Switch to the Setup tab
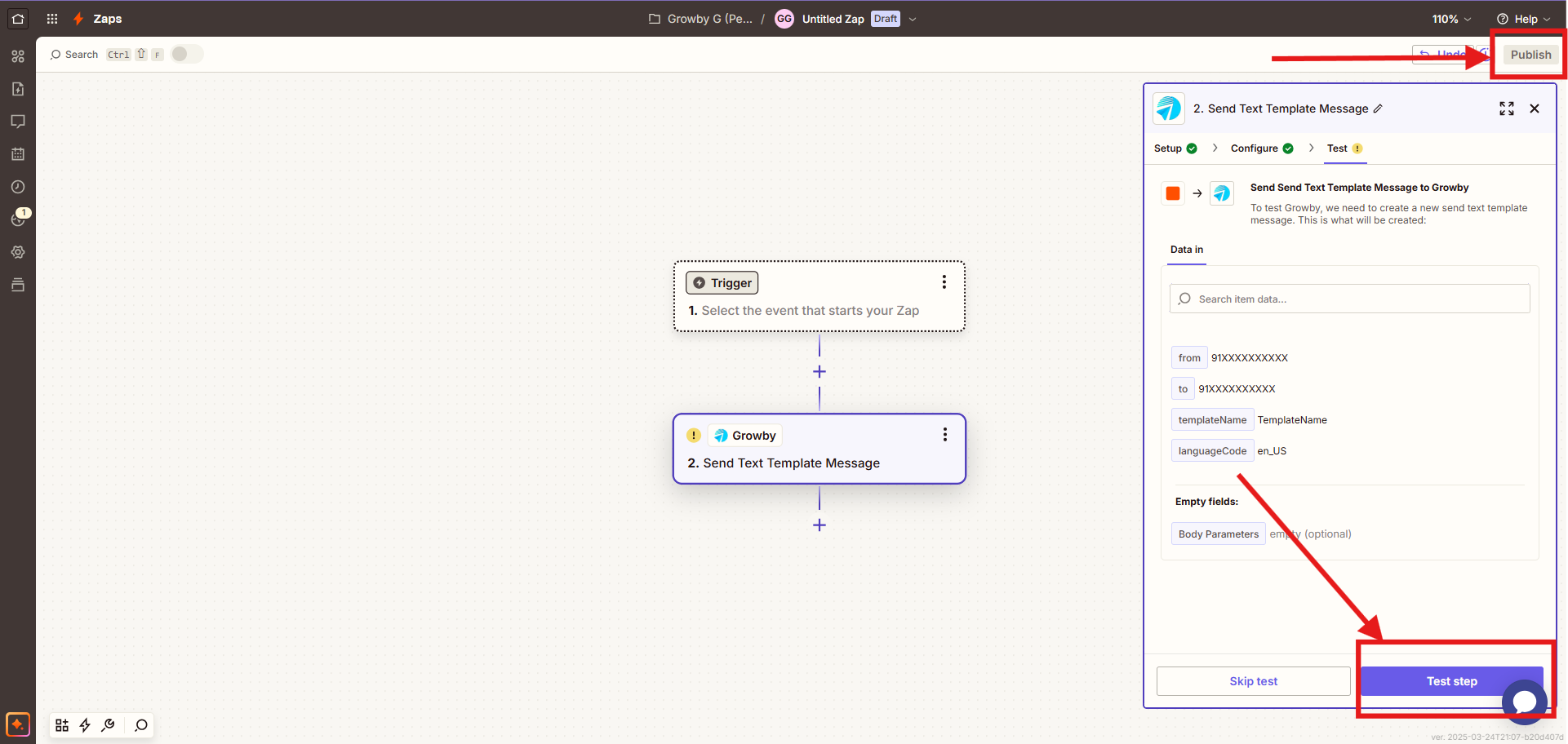This screenshot has height=744, width=1568. point(1175,148)
